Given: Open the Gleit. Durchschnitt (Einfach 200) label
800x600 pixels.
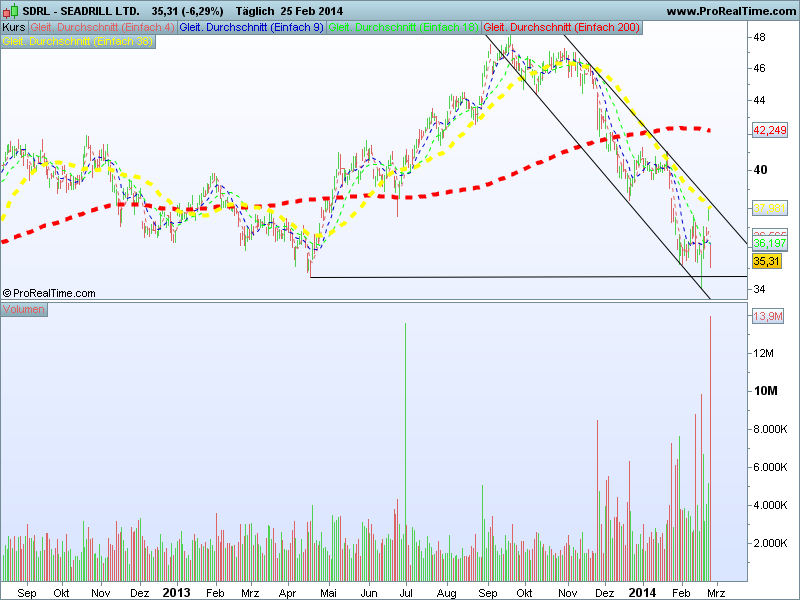Looking at the screenshot, I should (562, 28).
